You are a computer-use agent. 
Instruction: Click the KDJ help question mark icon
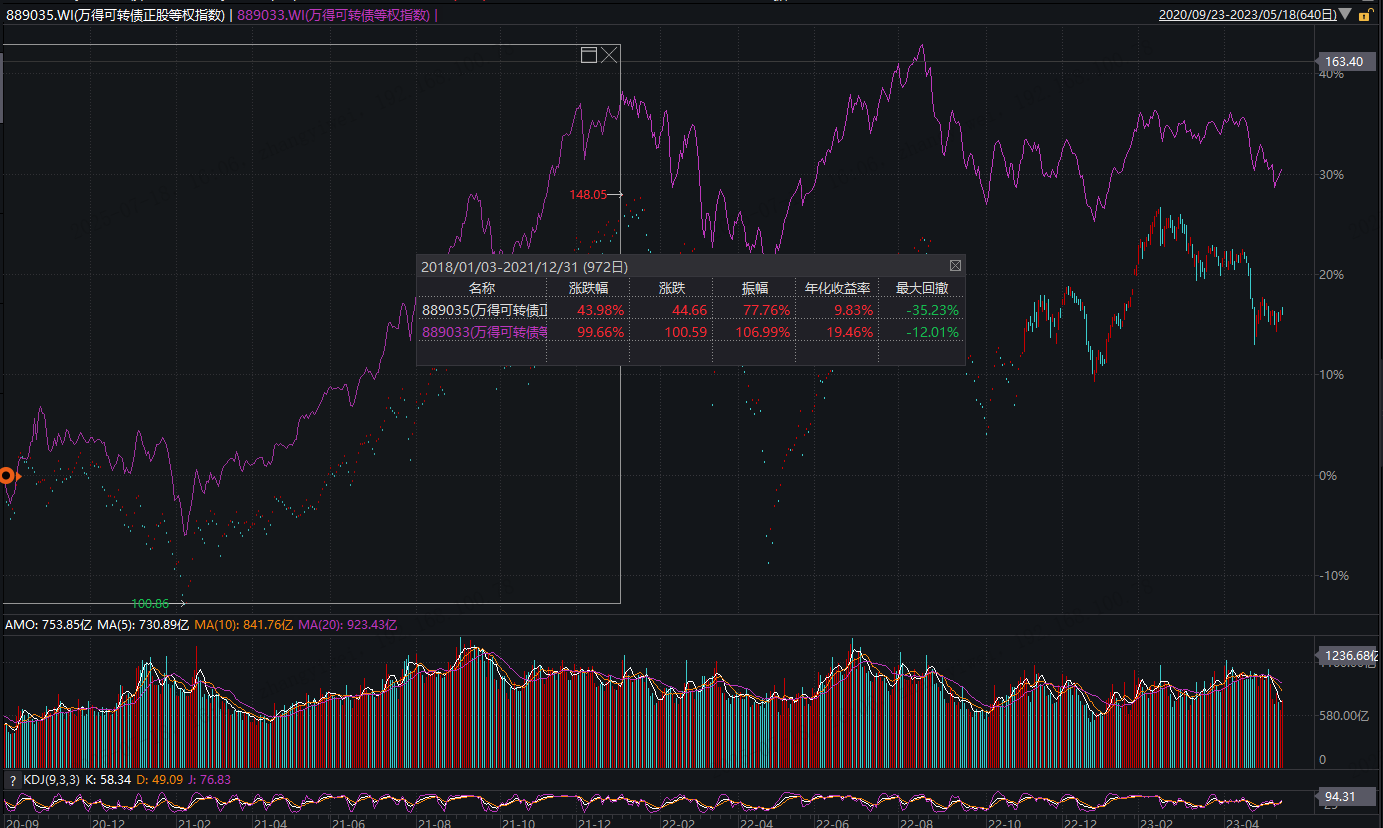(x=12, y=779)
